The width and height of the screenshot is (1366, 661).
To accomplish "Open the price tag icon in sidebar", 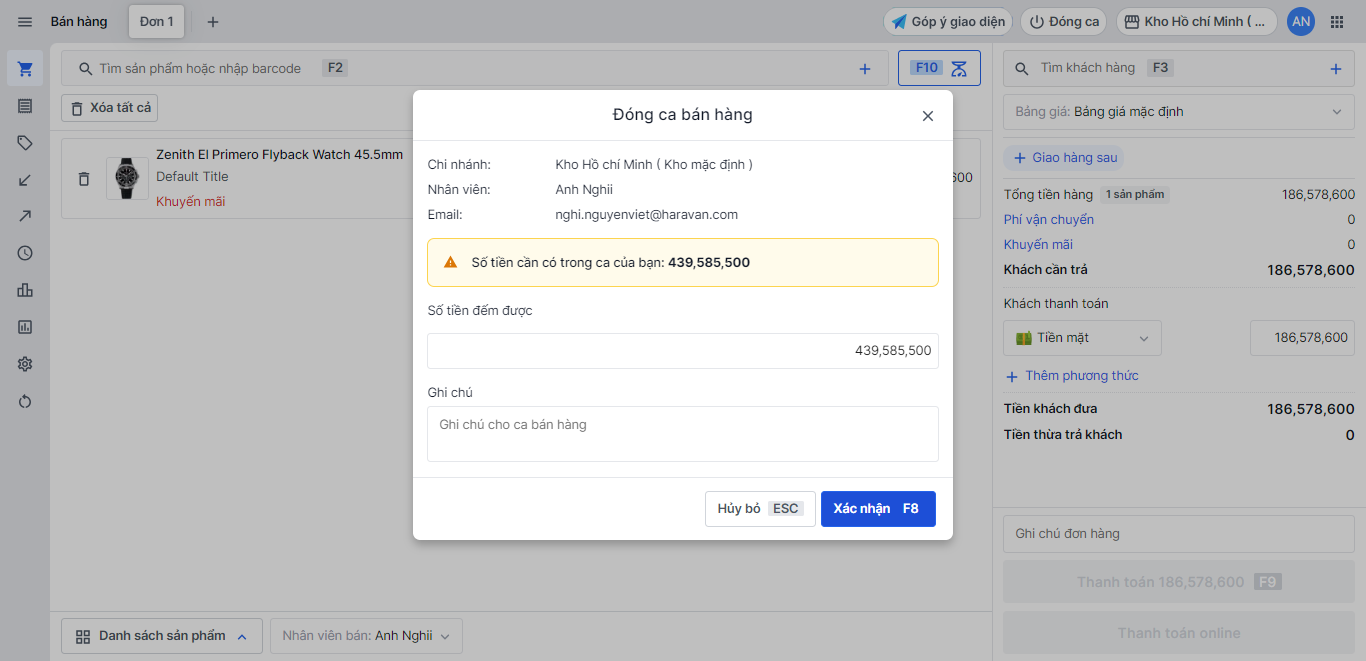I will (25, 143).
